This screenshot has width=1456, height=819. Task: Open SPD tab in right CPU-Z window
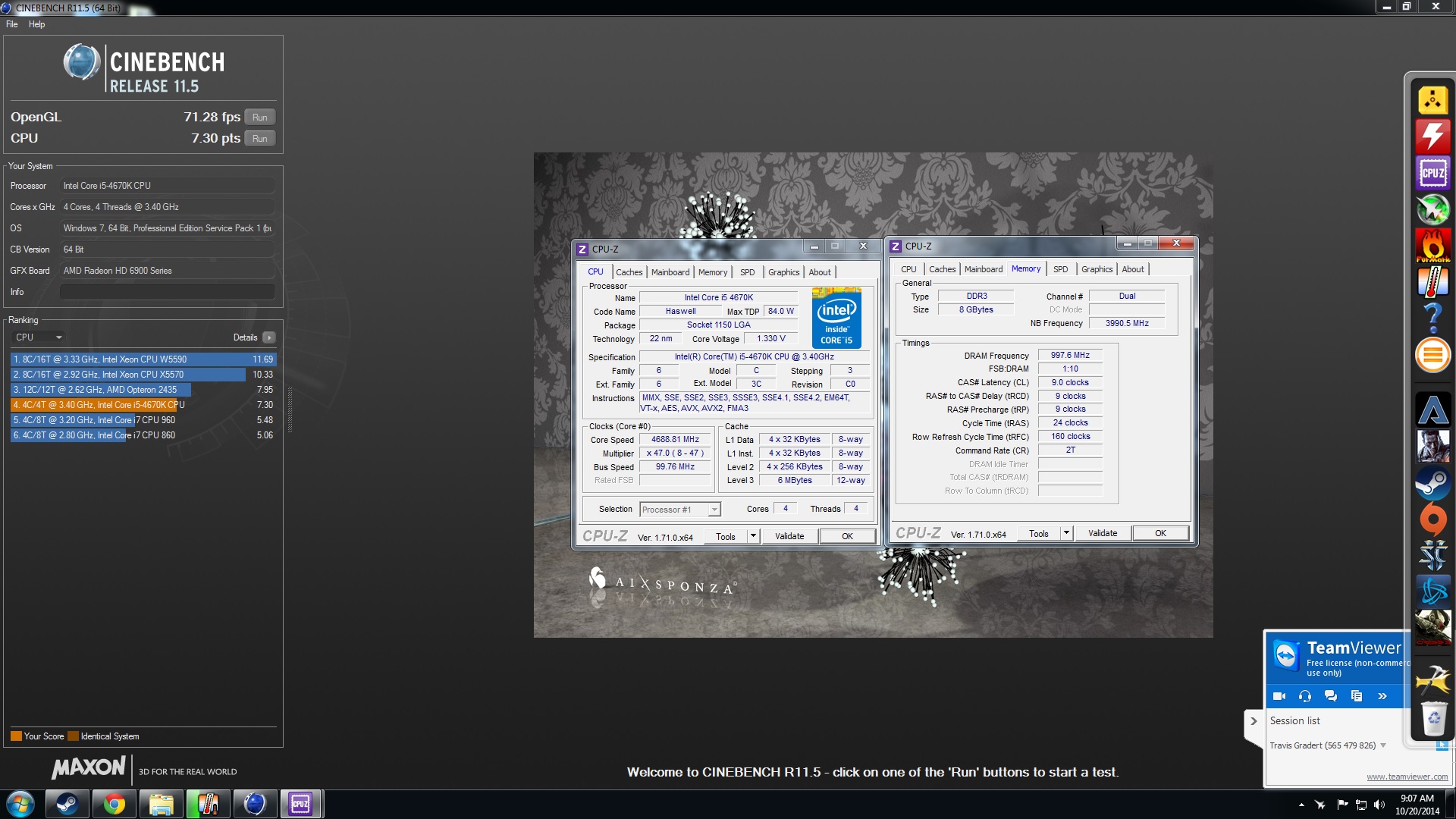1060,269
